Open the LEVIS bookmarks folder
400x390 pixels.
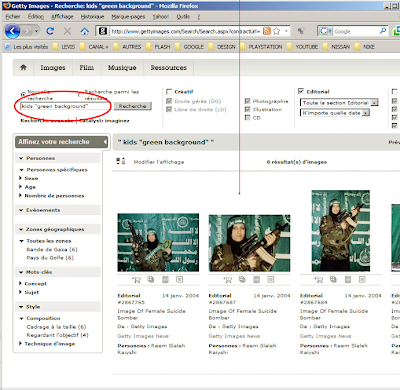(64, 47)
